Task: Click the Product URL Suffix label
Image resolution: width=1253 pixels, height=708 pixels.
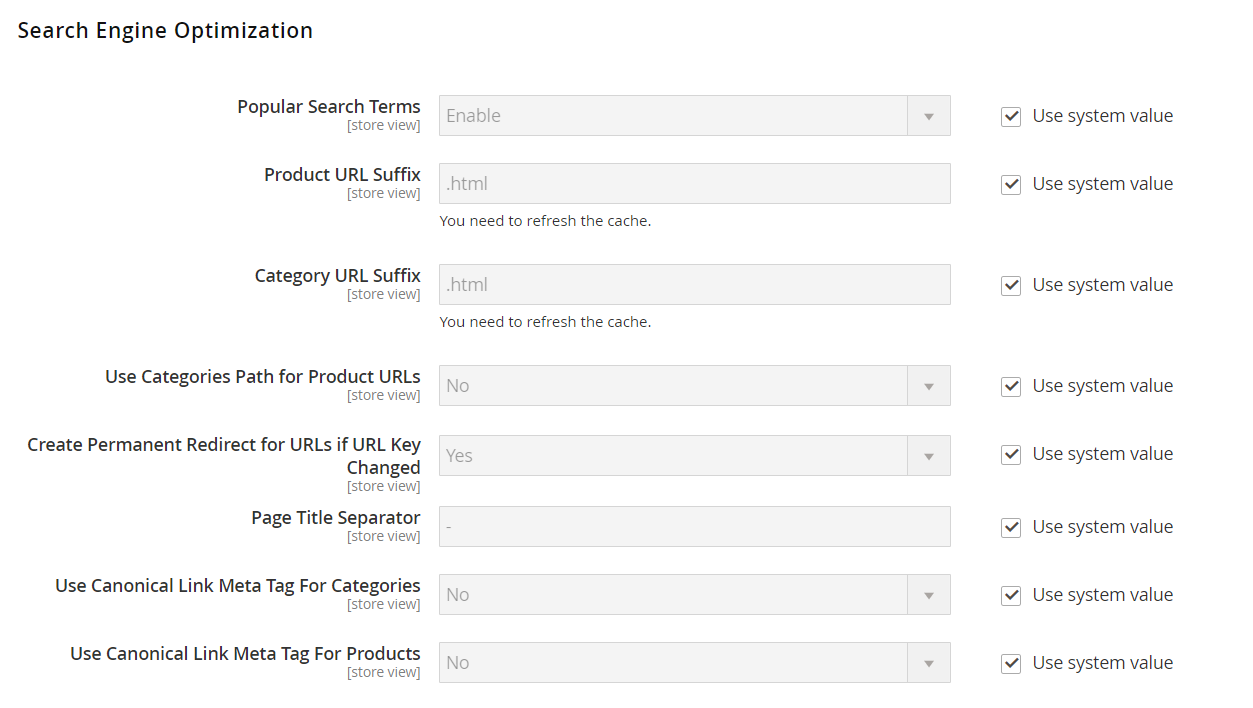Action: pos(342,174)
